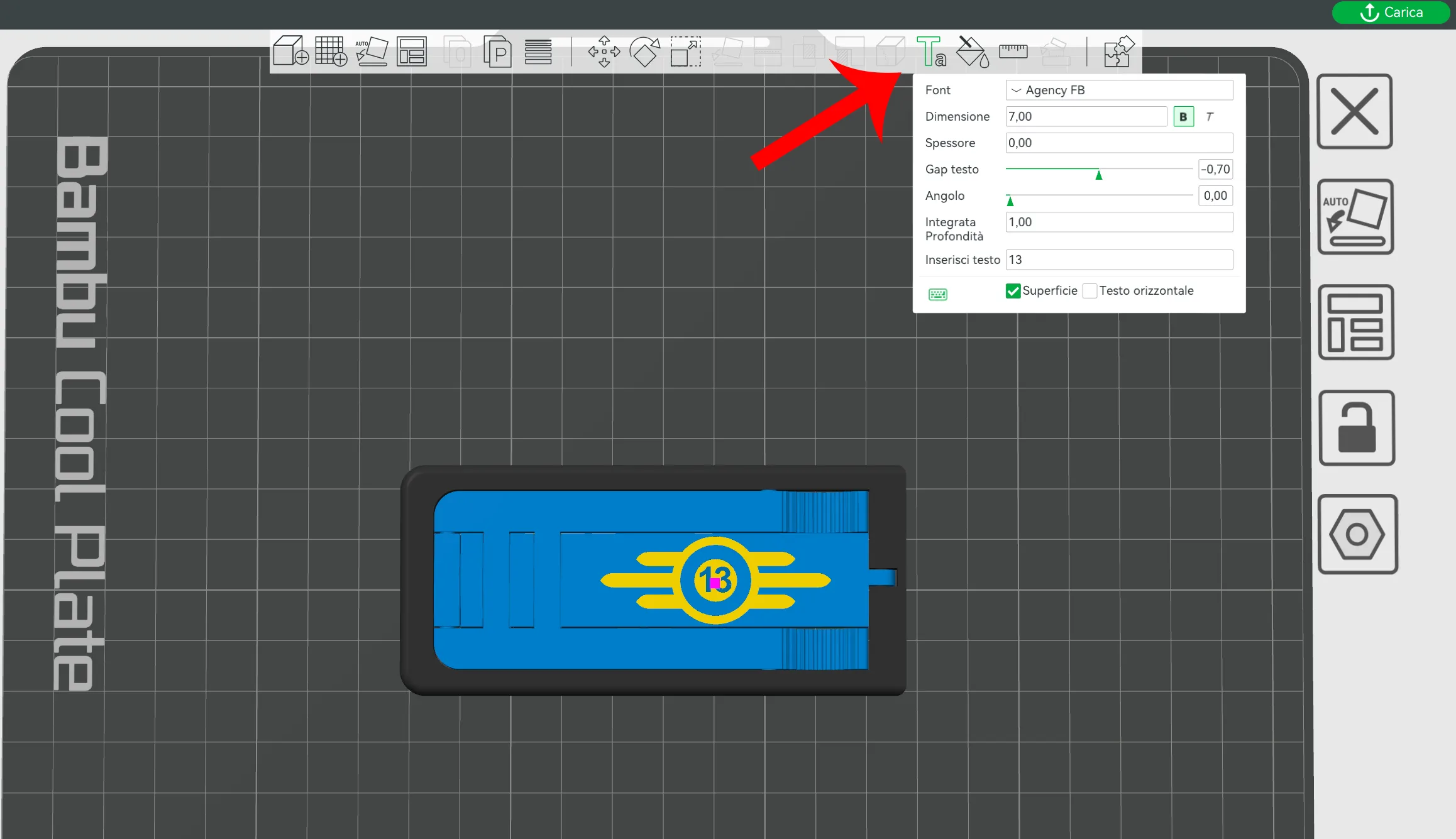This screenshot has height=839, width=1456.
Task: Click the Angolo slider handle
Action: point(1010,201)
